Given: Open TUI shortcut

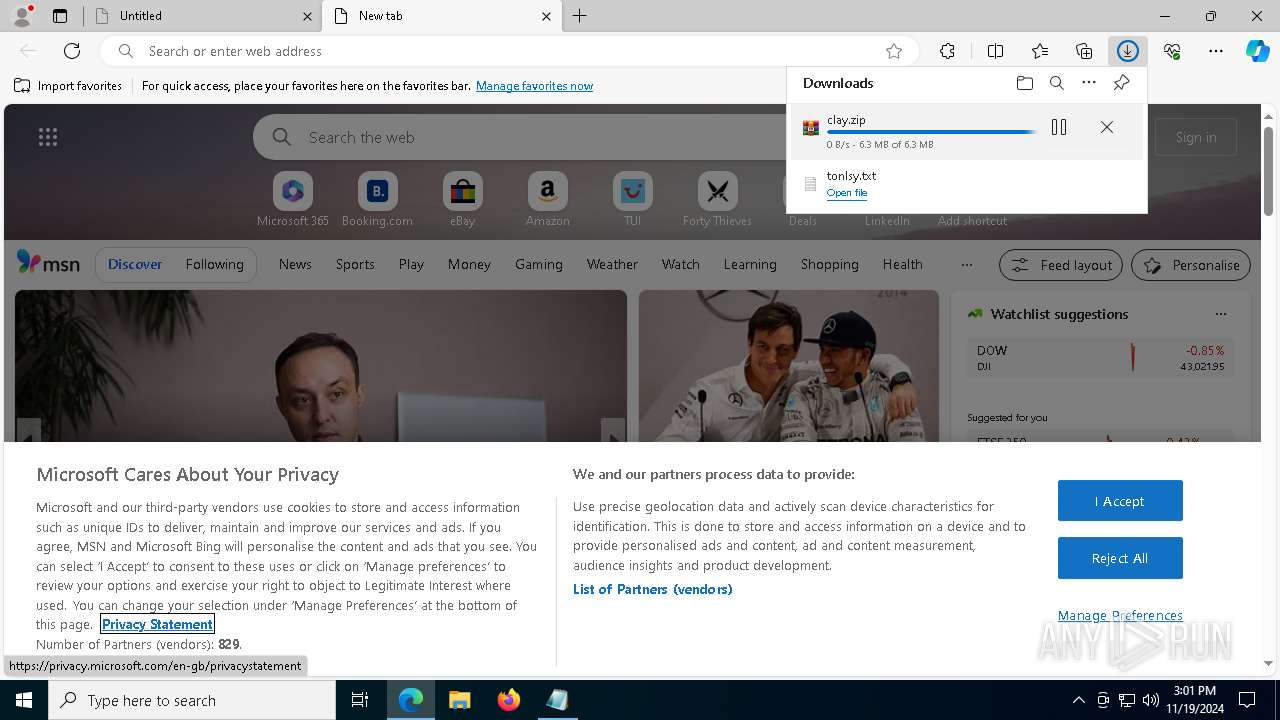Looking at the screenshot, I should pyautogui.click(x=632, y=199).
